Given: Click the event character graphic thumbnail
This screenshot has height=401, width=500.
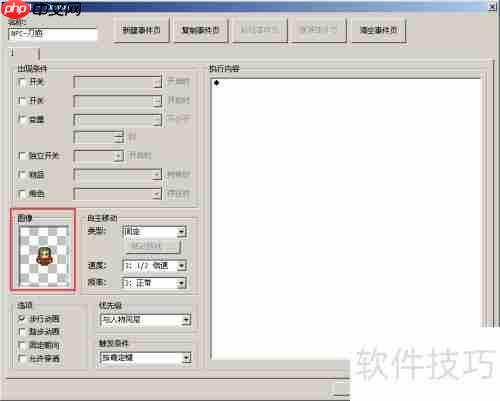Looking at the screenshot, I should tap(44, 256).
